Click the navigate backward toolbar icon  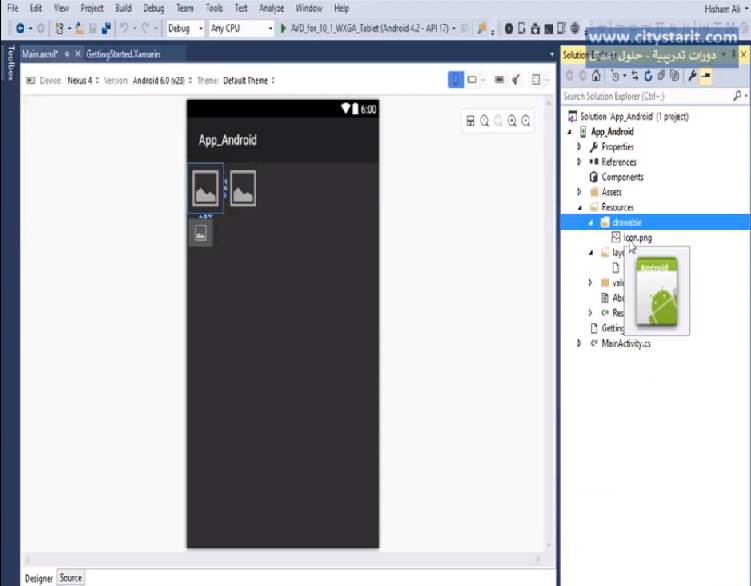[20, 29]
